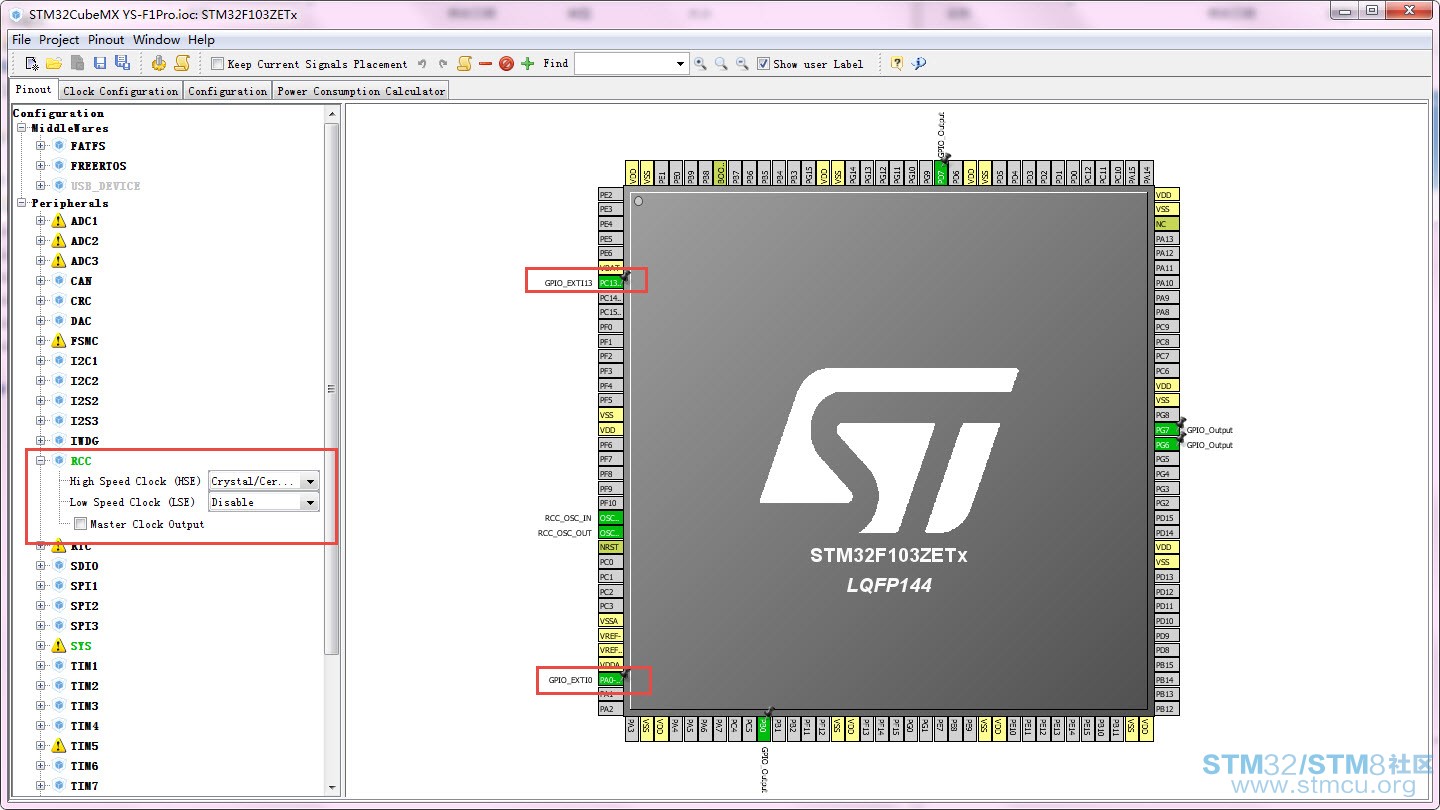Click the Undo arrow icon

422,64
